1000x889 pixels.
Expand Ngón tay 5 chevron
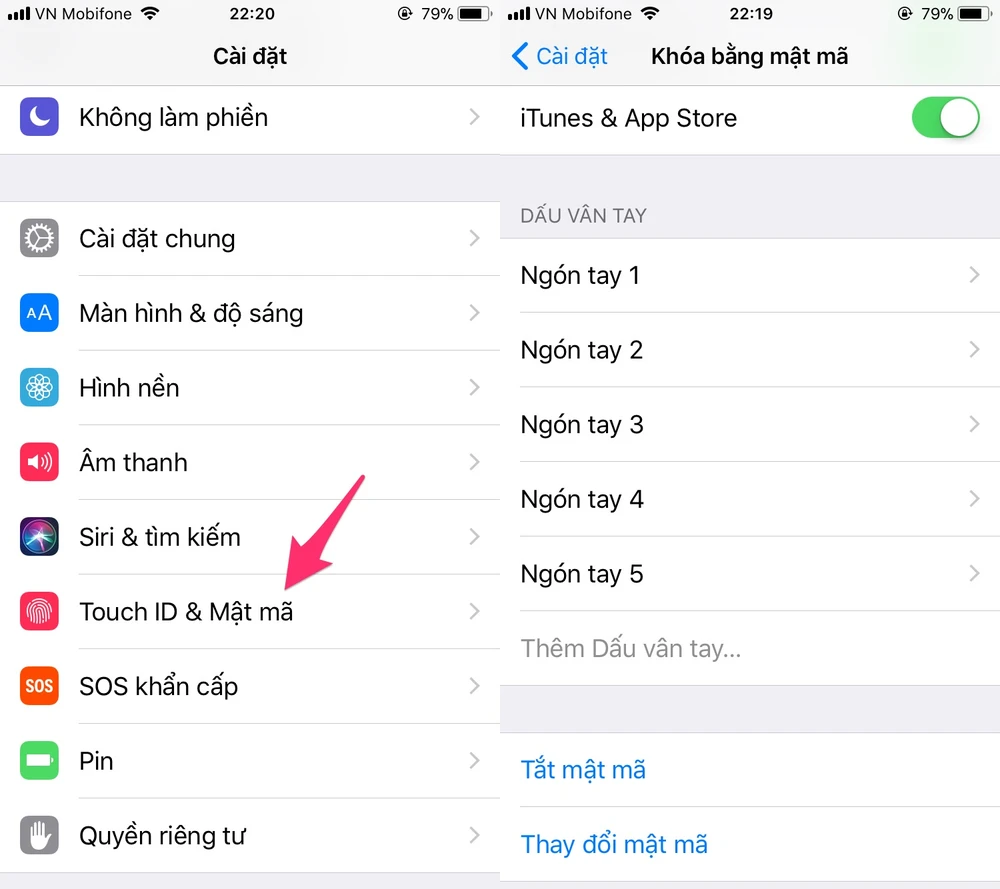[x=974, y=573]
